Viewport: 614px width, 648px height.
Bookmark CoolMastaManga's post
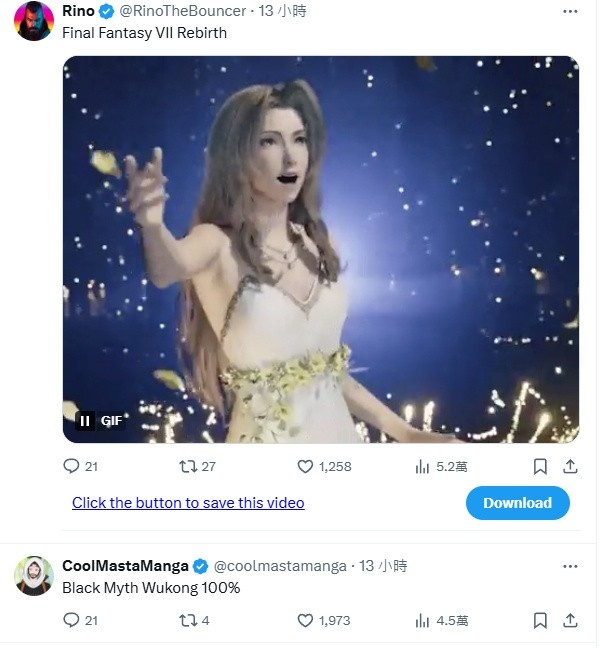point(540,620)
